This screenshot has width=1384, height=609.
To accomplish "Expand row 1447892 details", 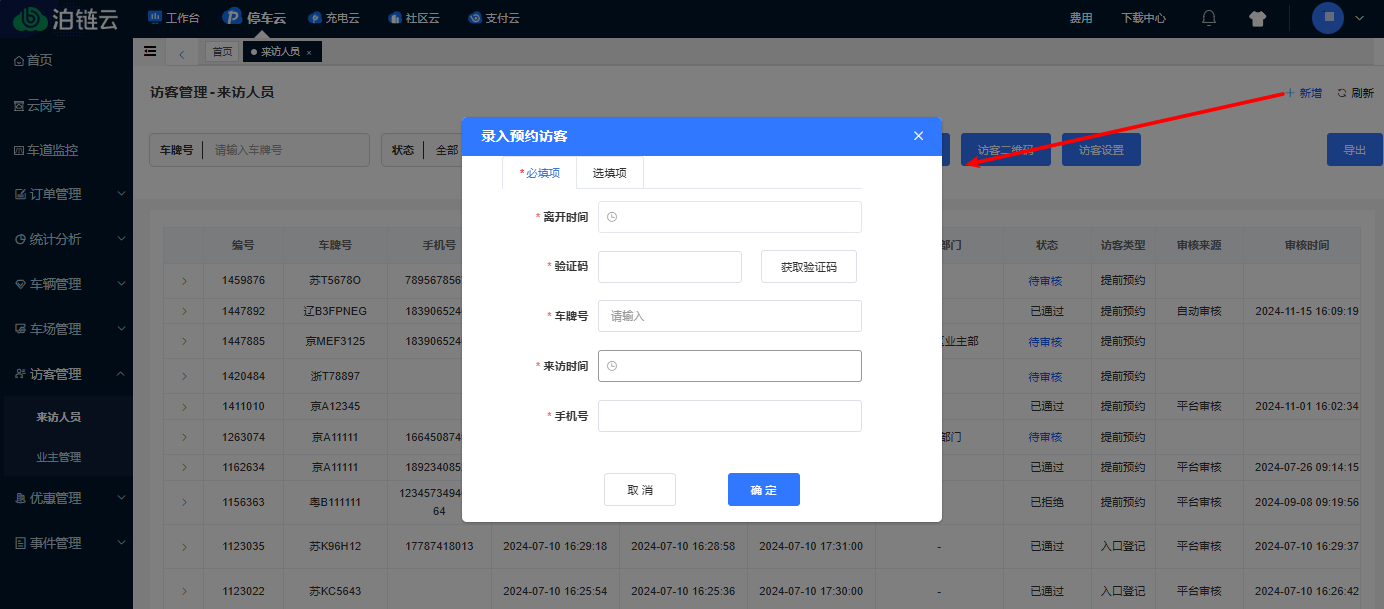I will pyautogui.click(x=184, y=311).
